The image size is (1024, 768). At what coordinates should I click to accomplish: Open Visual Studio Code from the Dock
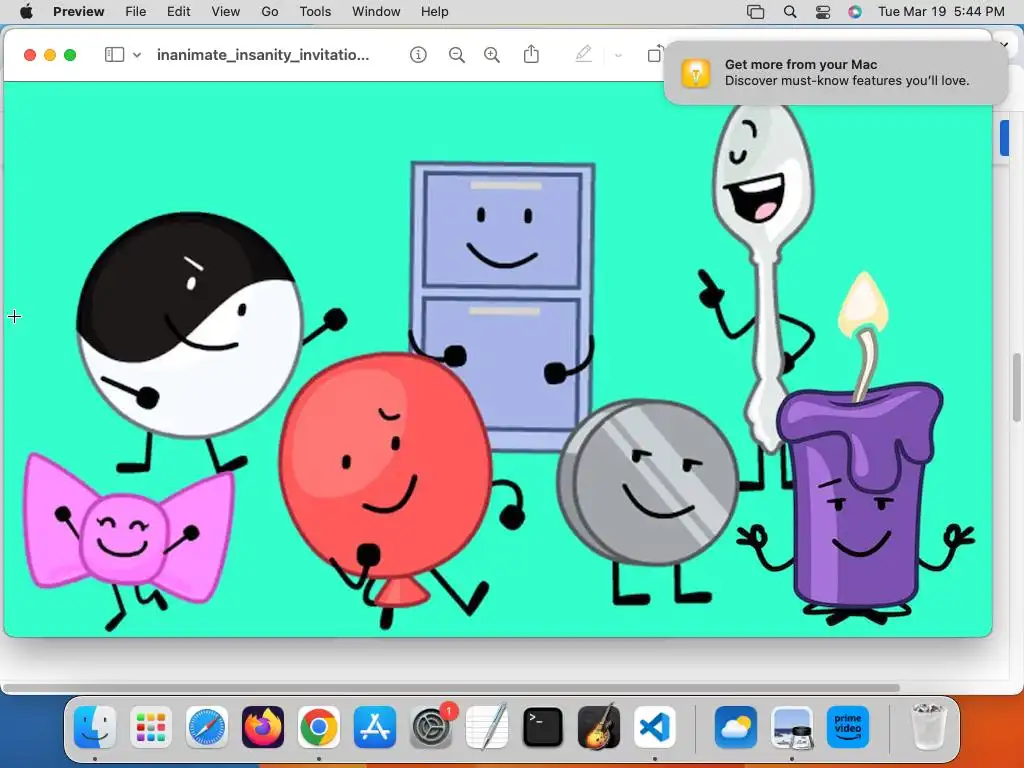pyautogui.click(x=655, y=727)
